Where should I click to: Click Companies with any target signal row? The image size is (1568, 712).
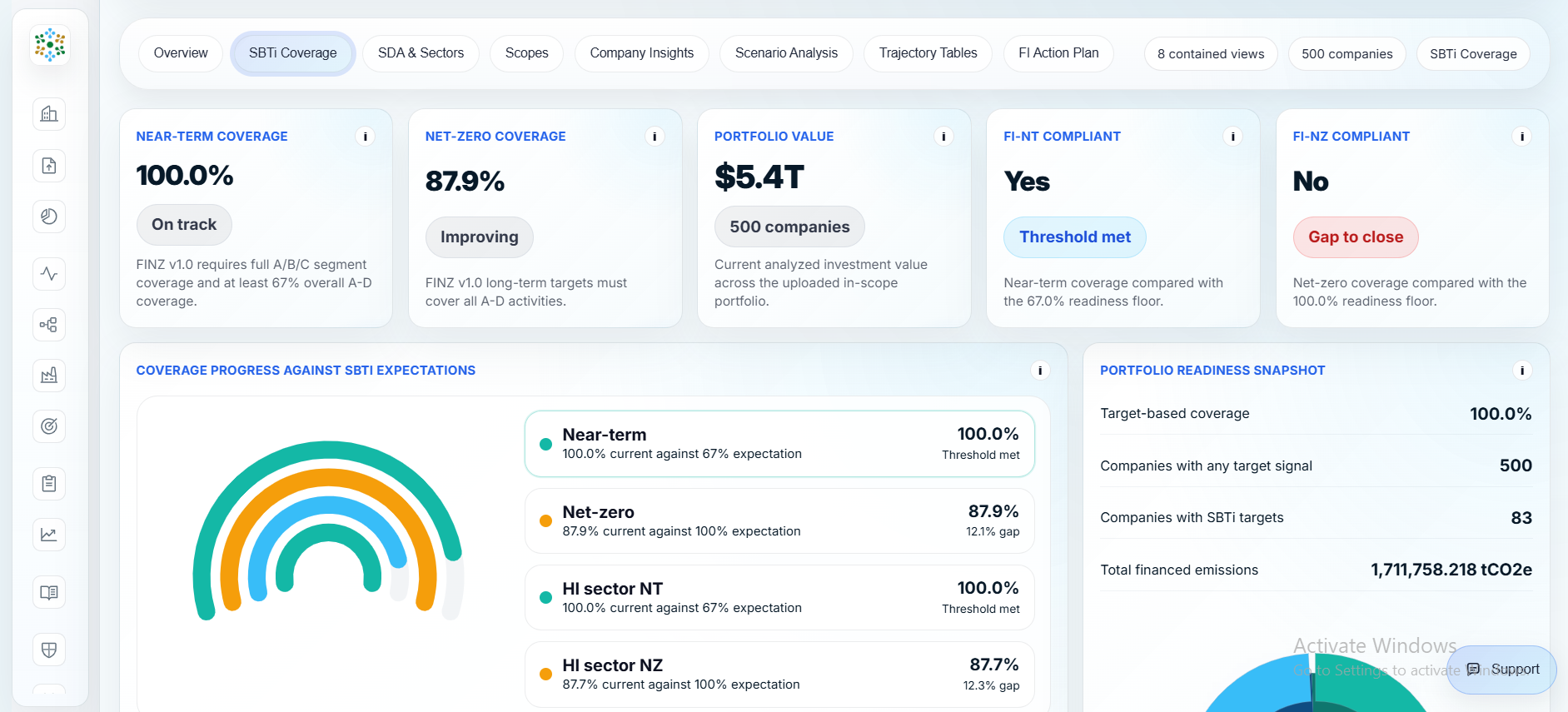(1316, 466)
